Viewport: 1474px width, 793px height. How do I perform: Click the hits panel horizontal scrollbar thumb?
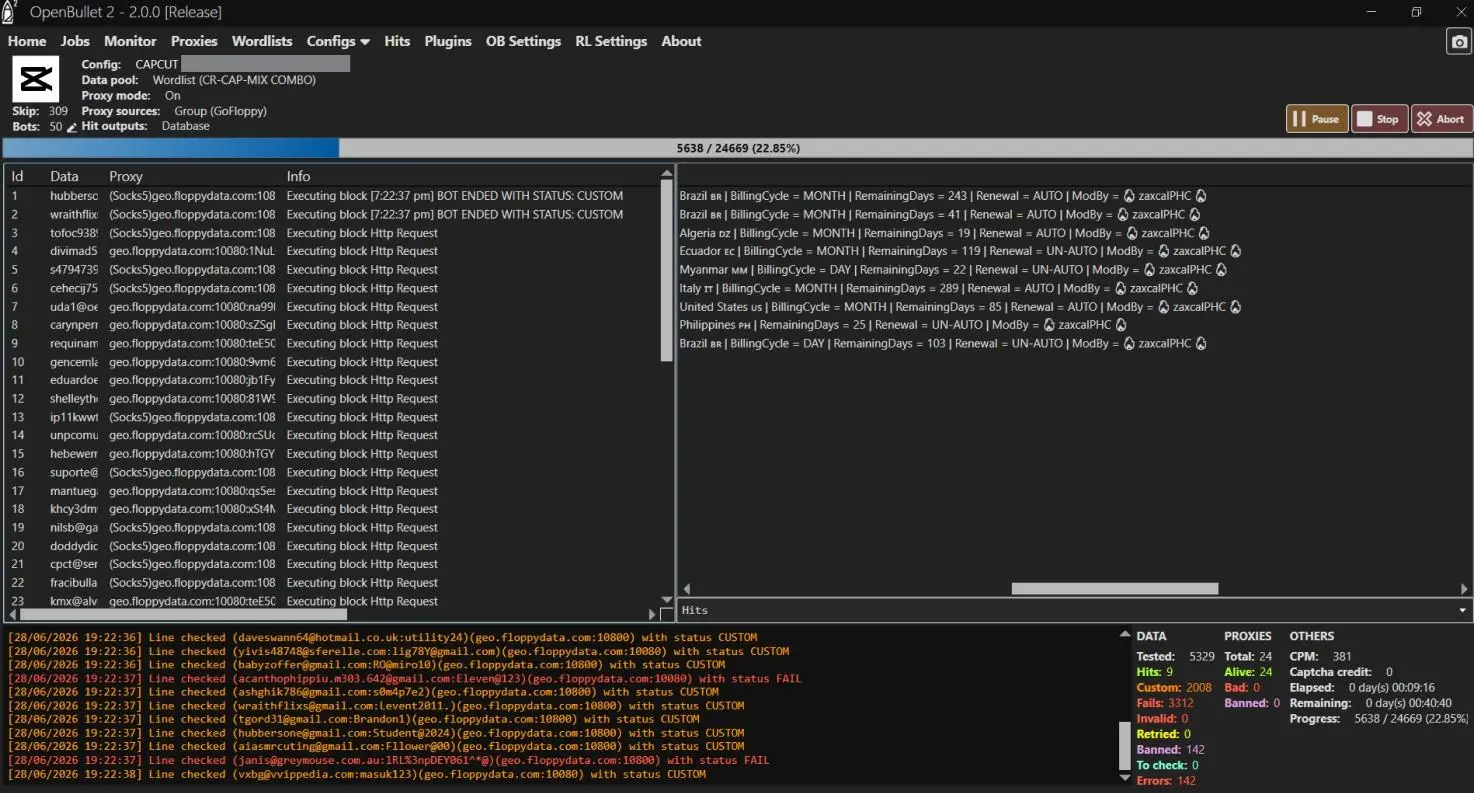(1115, 589)
